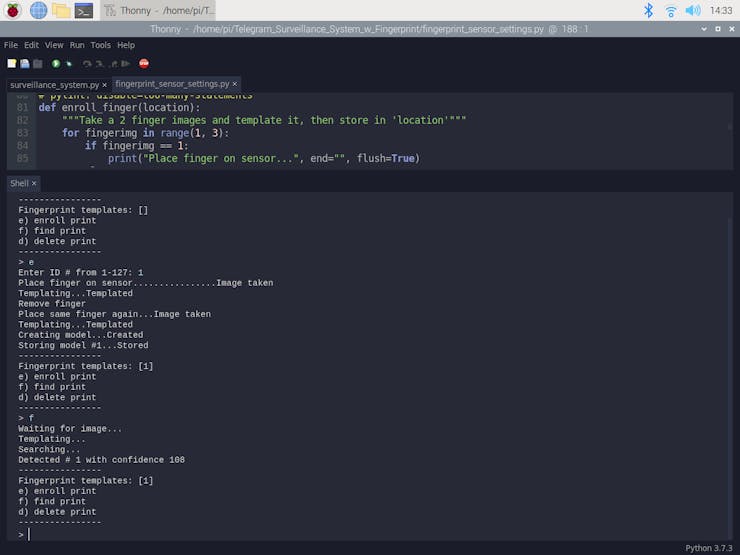The height and width of the screenshot is (555, 740).
Task: Open the View menu
Action: coord(54,45)
